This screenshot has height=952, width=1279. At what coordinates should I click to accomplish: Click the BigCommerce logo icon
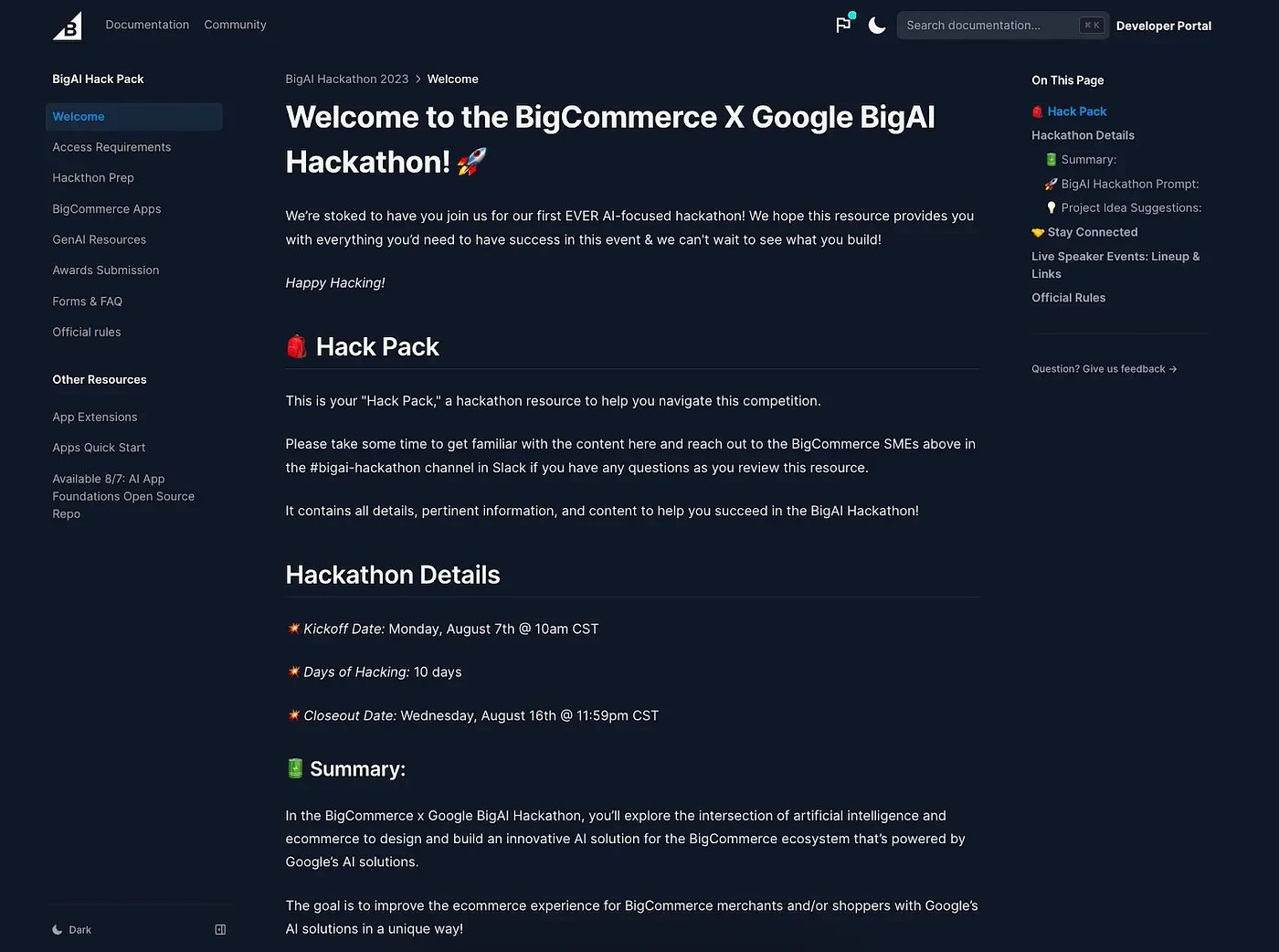click(67, 26)
